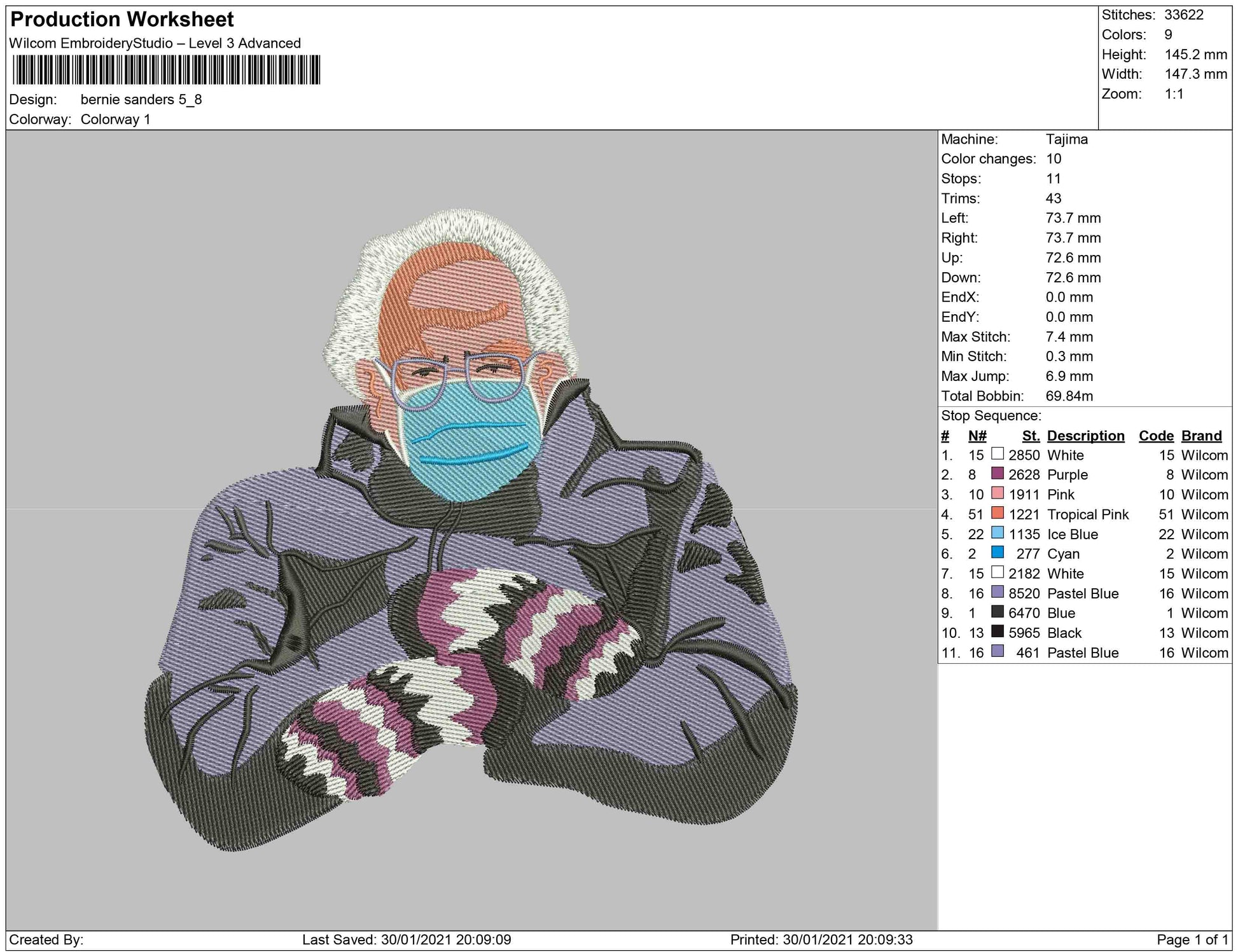
Task: Select the Black thread swatch in stop 10
Action: 997,631
